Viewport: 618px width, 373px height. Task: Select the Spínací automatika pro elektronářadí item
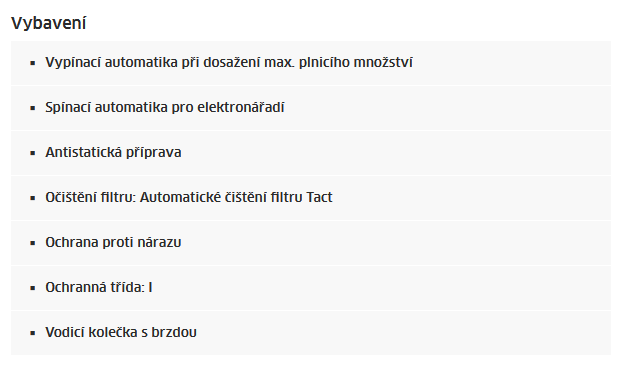(x=165, y=107)
